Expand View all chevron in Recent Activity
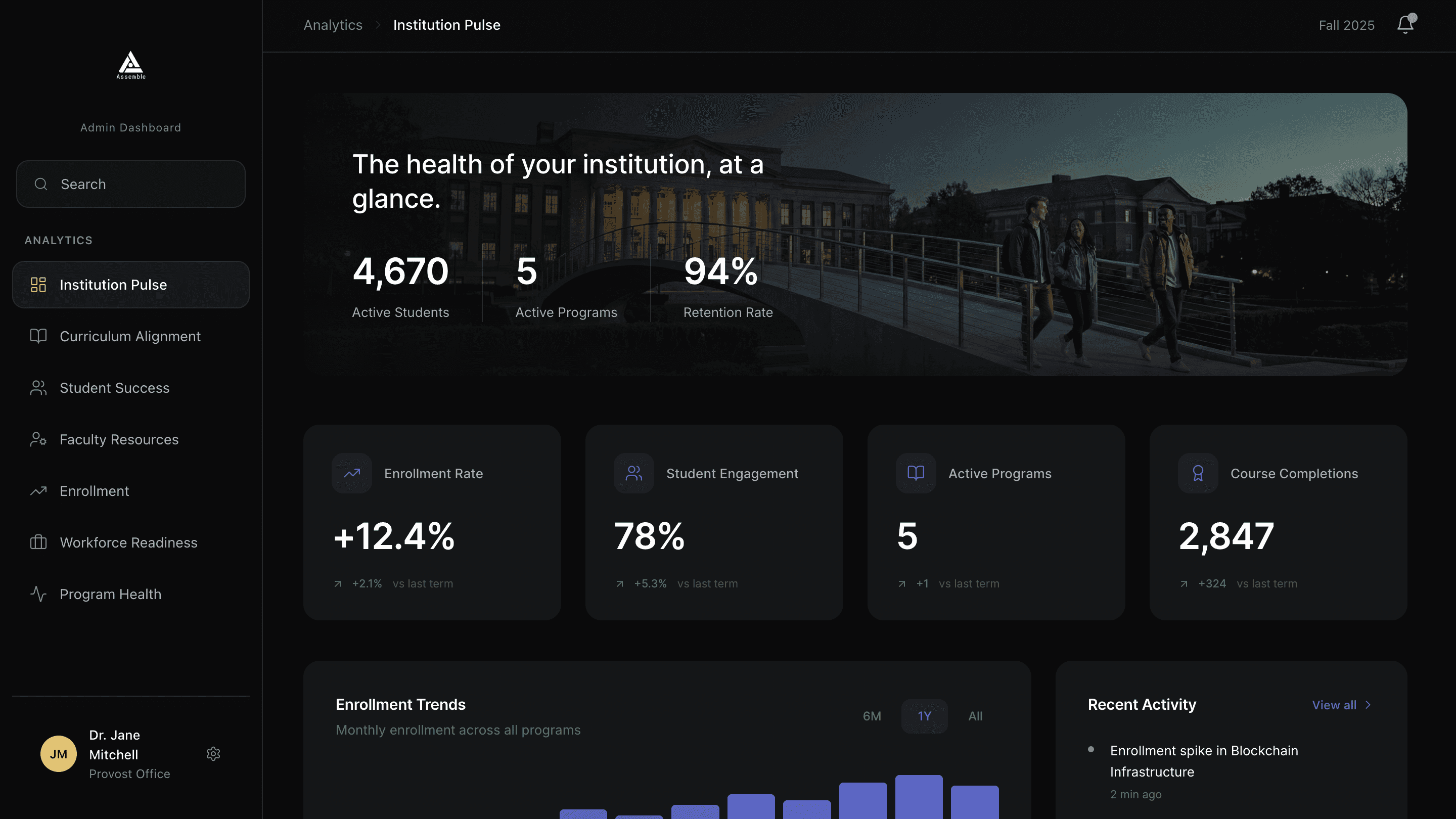1456x819 pixels. [1368, 705]
